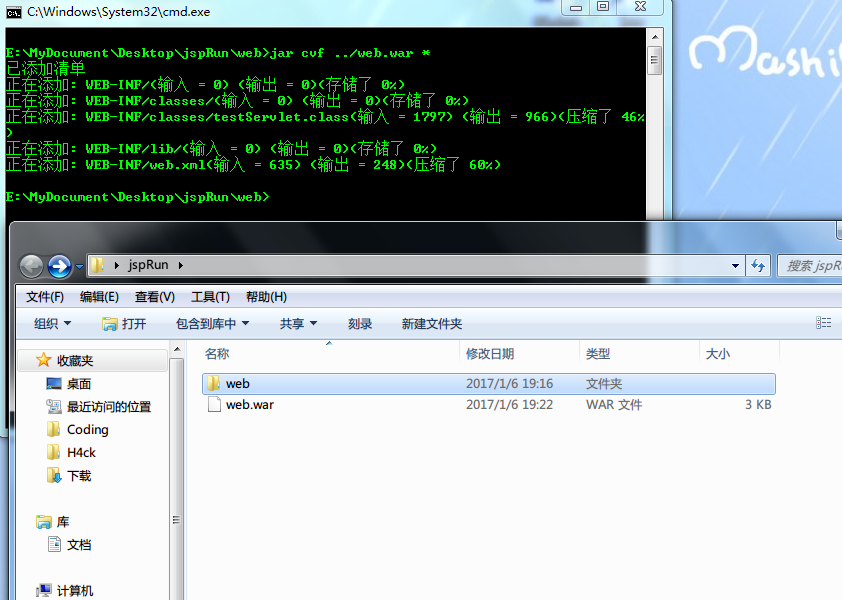This screenshot has height=600, width=842.
Task: Click the search jspRun input box
Action: coord(810,266)
